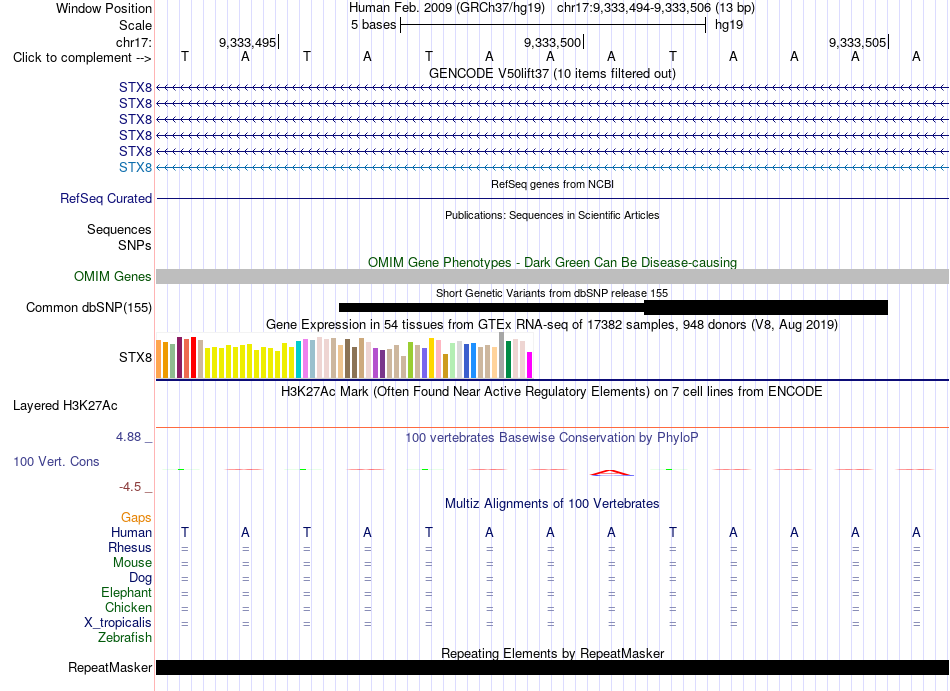
Task: Open 'Short Genetic Variants from dbSNP release 155' title
Action: (x=552, y=293)
